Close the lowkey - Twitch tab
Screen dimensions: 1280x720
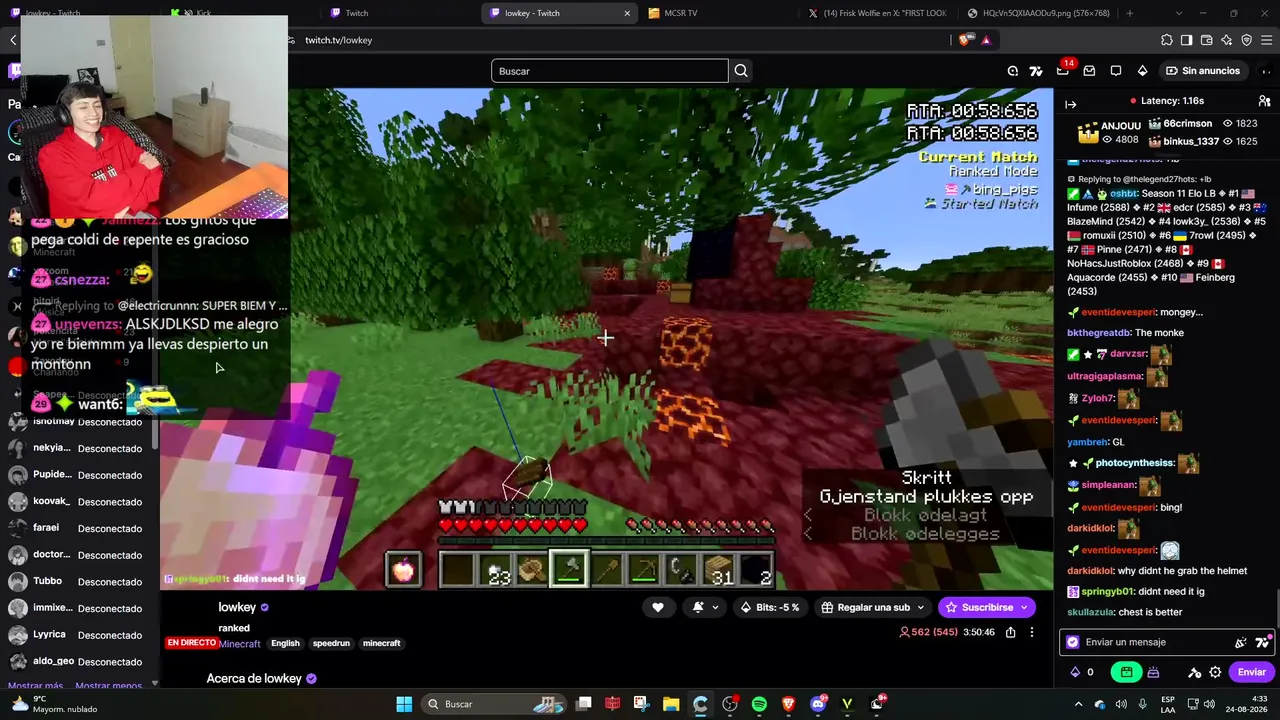click(627, 13)
